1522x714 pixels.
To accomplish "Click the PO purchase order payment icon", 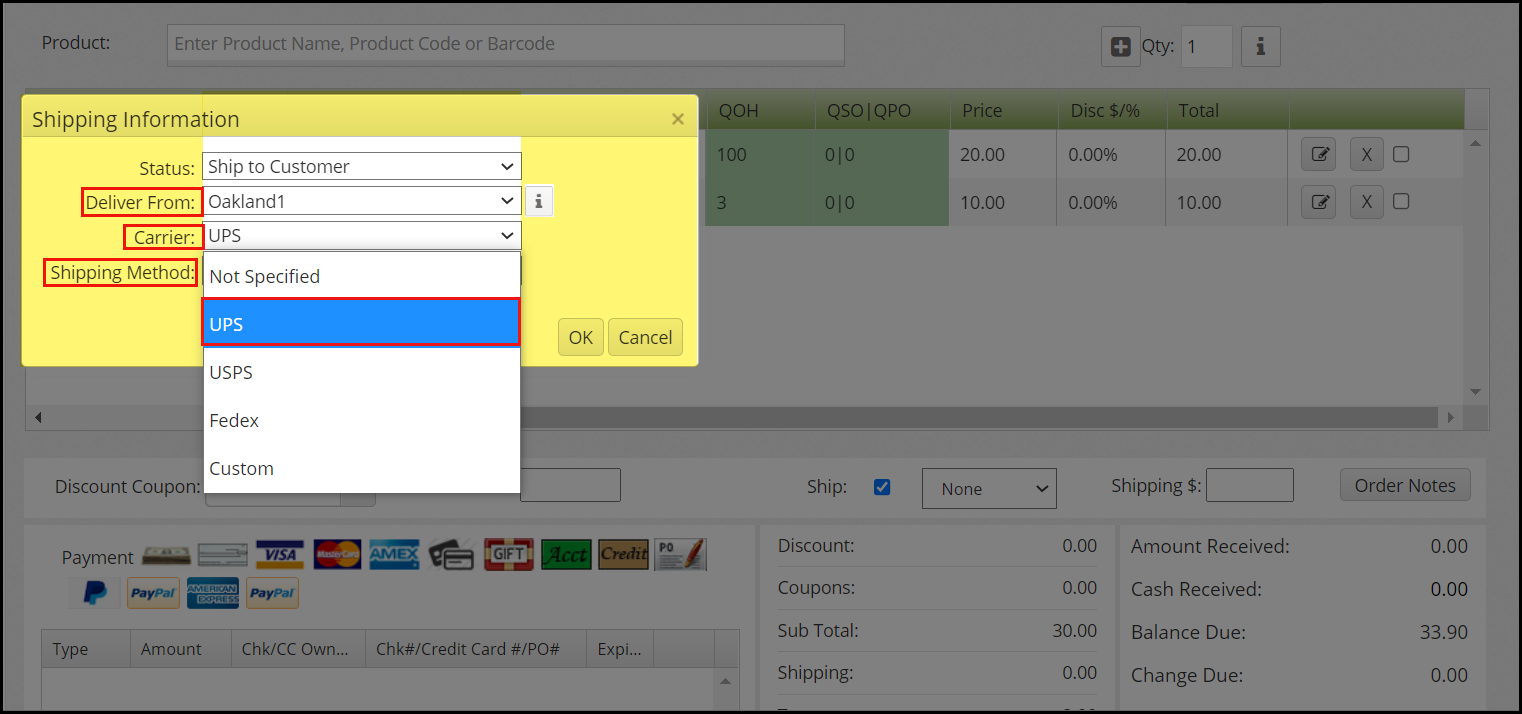I will click(x=681, y=554).
